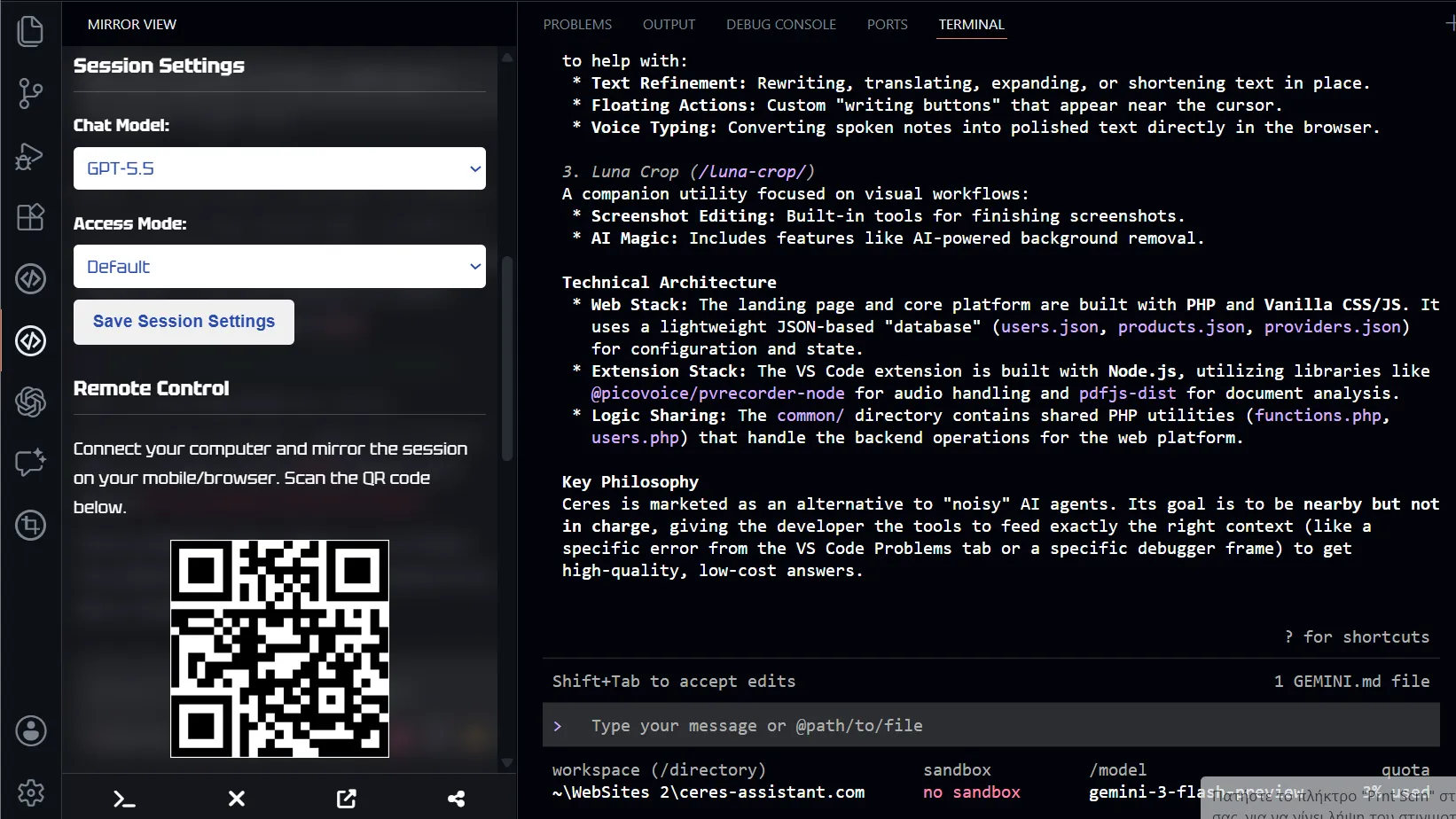Switch to the PROBLEMS tab
Screen dimensions: 1456x819
(577, 25)
